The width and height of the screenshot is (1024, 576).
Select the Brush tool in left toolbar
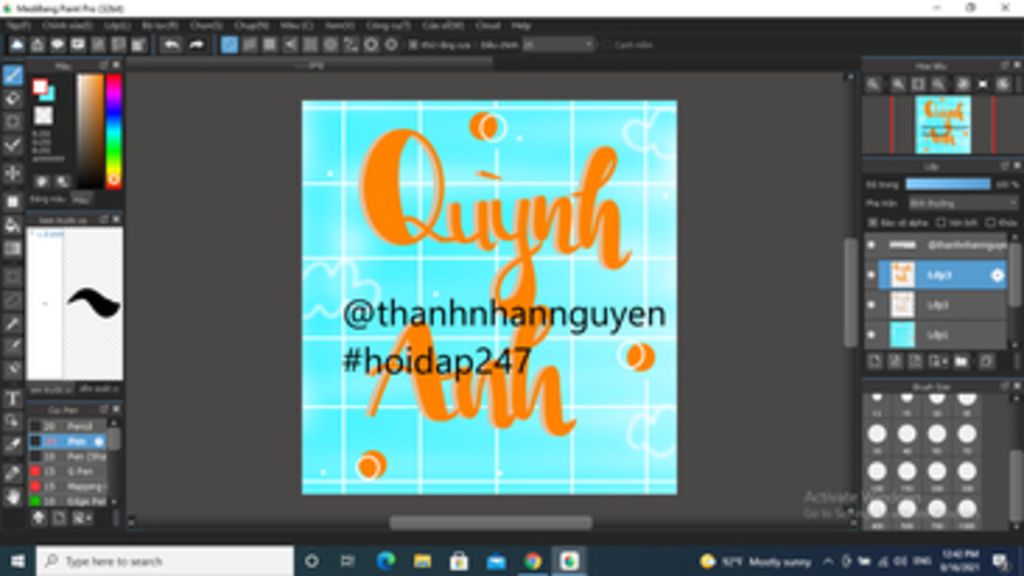tap(12, 75)
